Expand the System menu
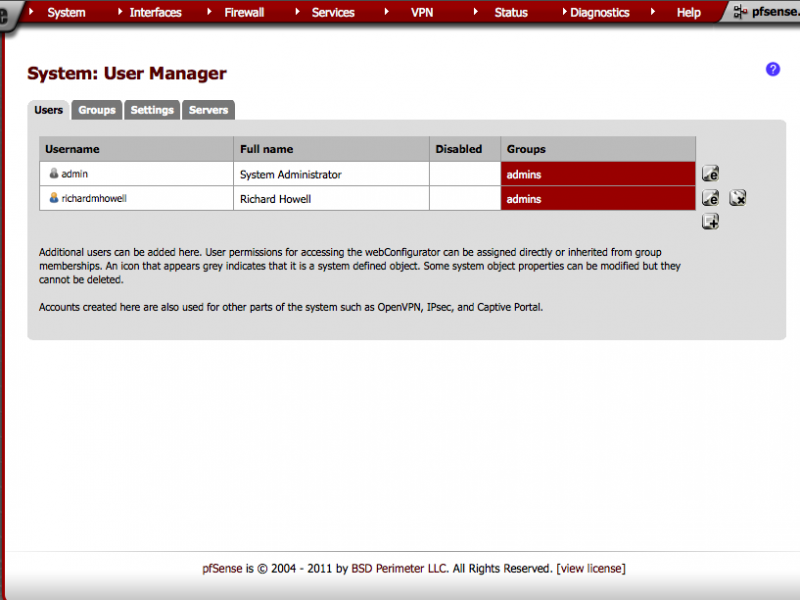This screenshot has width=800, height=600. pos(66,12)
